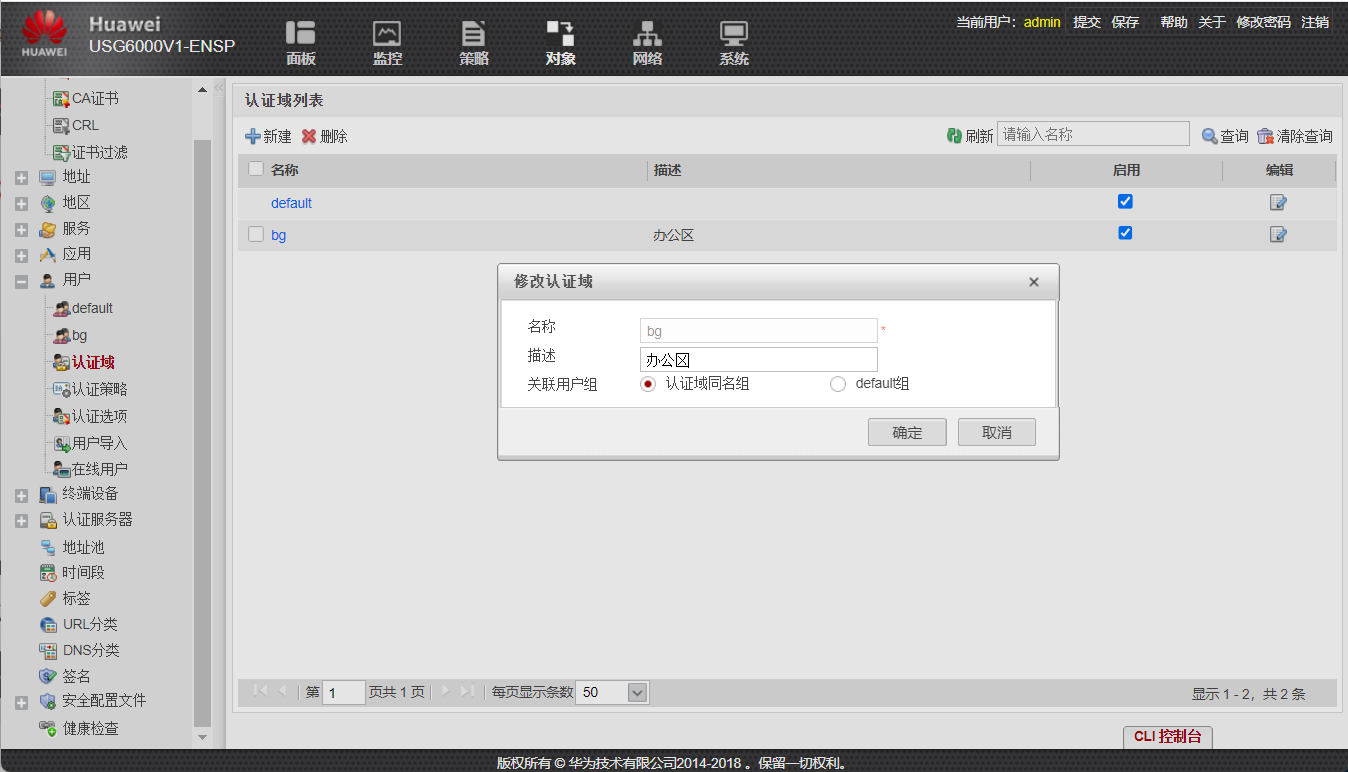Click the 新建 plus icon
The width and height of the screenshot is (1348, 772).
[252, 136]
